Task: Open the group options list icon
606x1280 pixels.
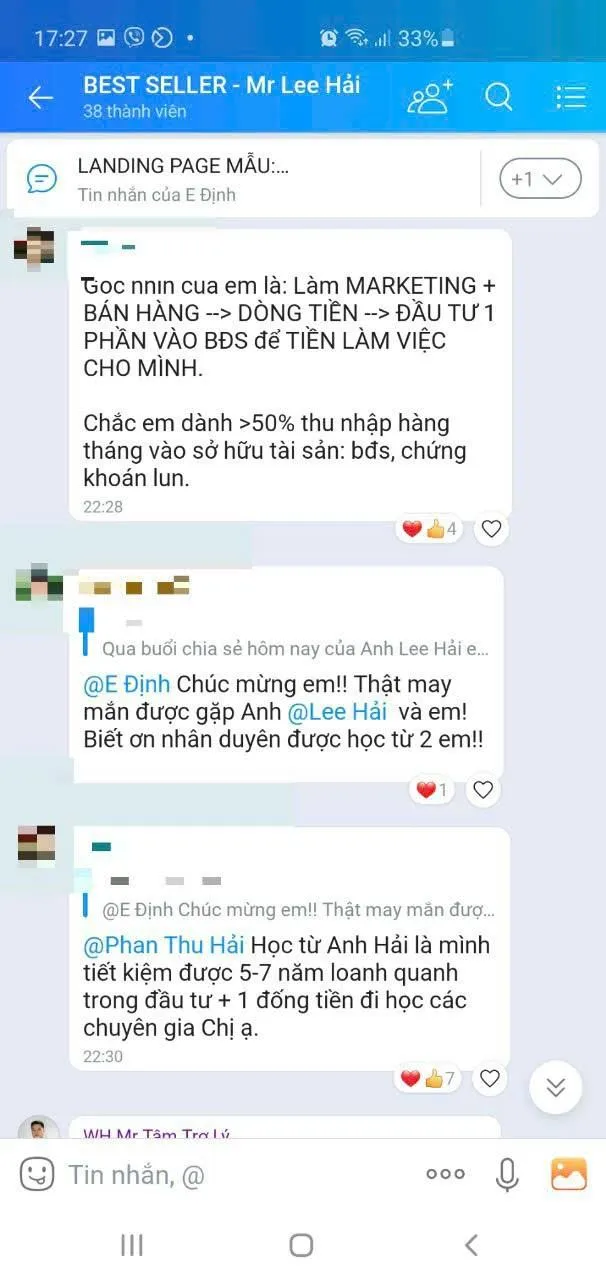Action: click(x=571, y=97)
